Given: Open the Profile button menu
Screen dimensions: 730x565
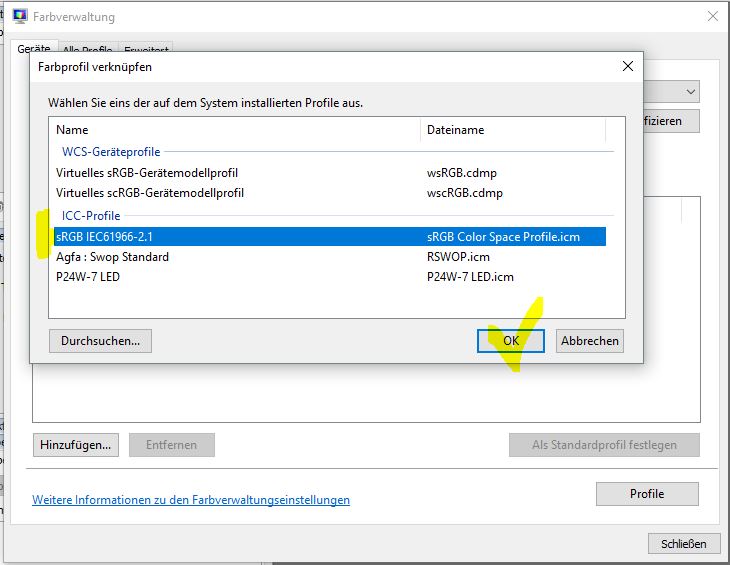Looking at the screenshot, I should [646, 494].
